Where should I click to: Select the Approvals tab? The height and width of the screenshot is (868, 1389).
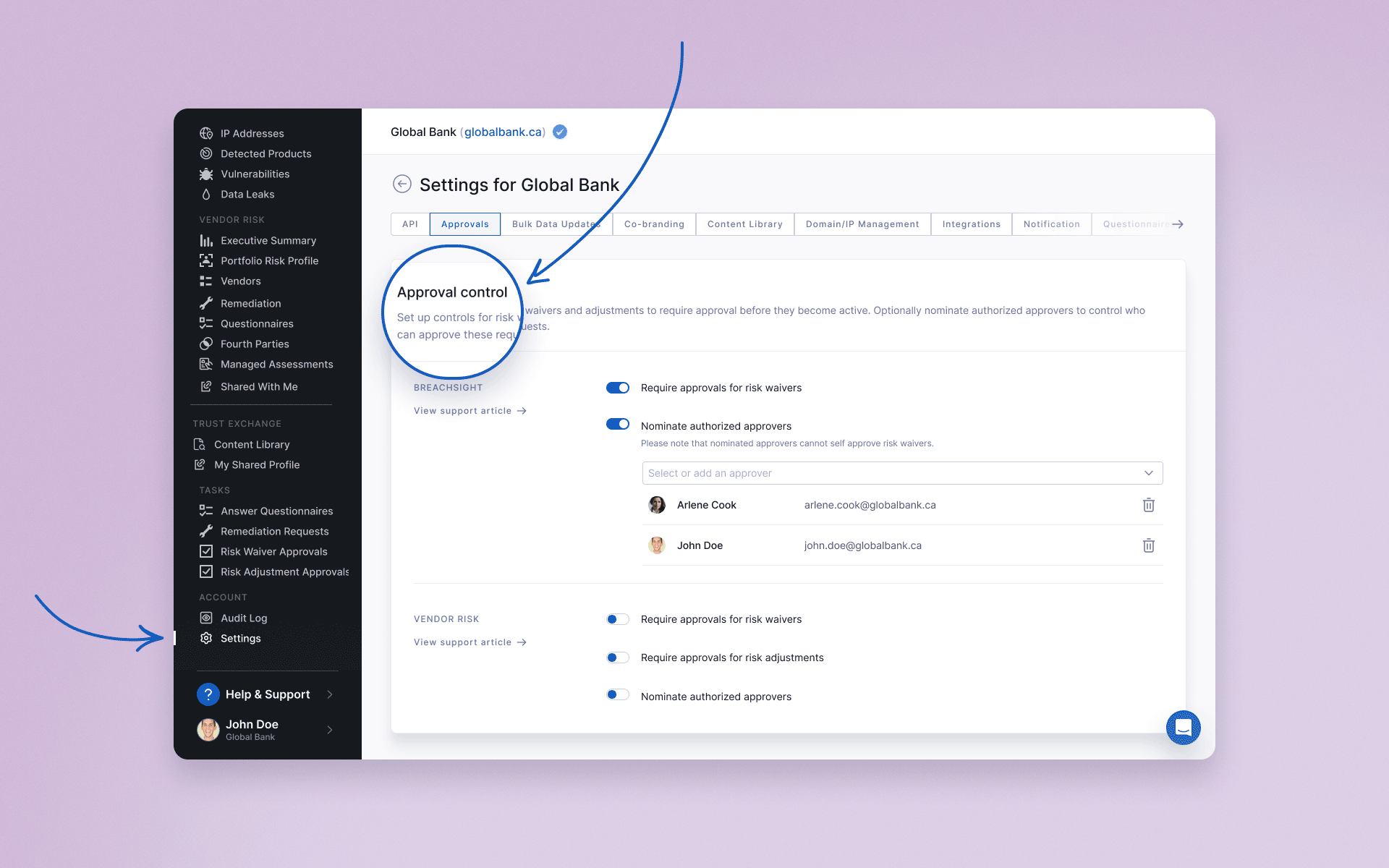pyautogui.click(x=465, y=224)
